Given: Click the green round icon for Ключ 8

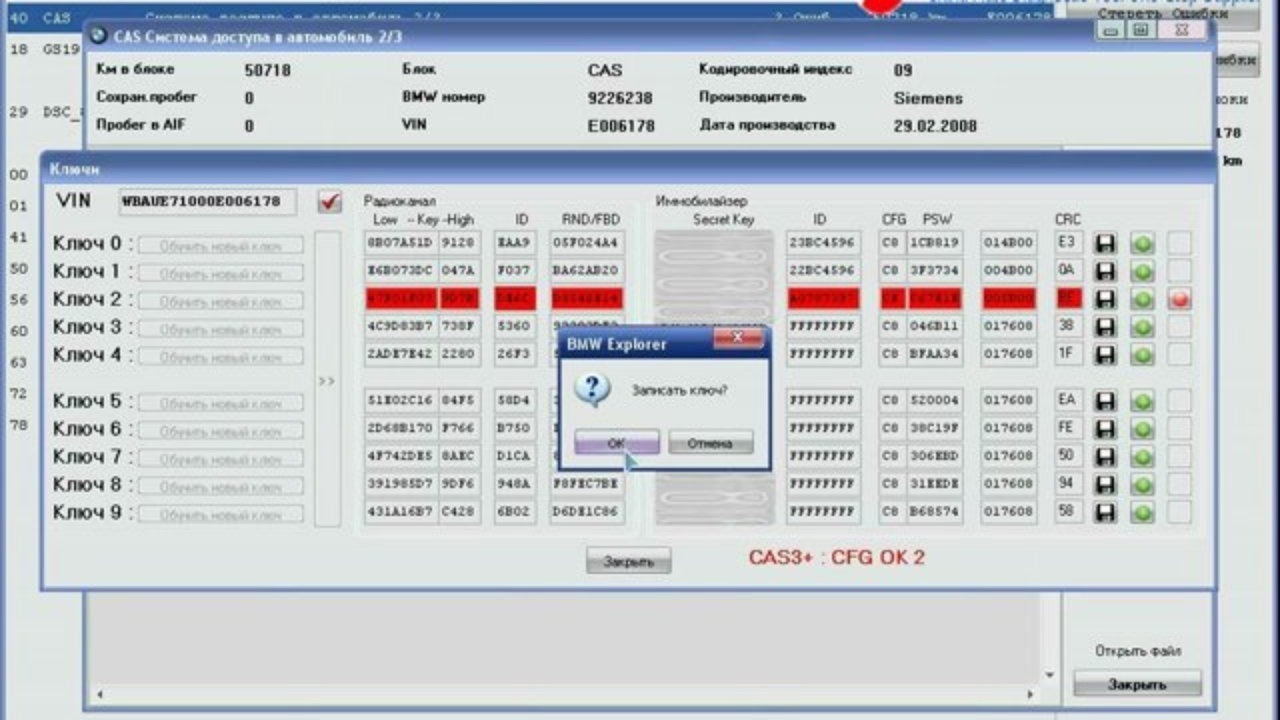Looking at the screenshot, I should click(x=1142, y=485).
